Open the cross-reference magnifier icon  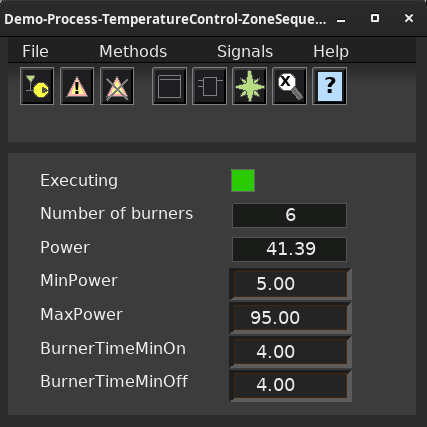(x=289, y=86)
